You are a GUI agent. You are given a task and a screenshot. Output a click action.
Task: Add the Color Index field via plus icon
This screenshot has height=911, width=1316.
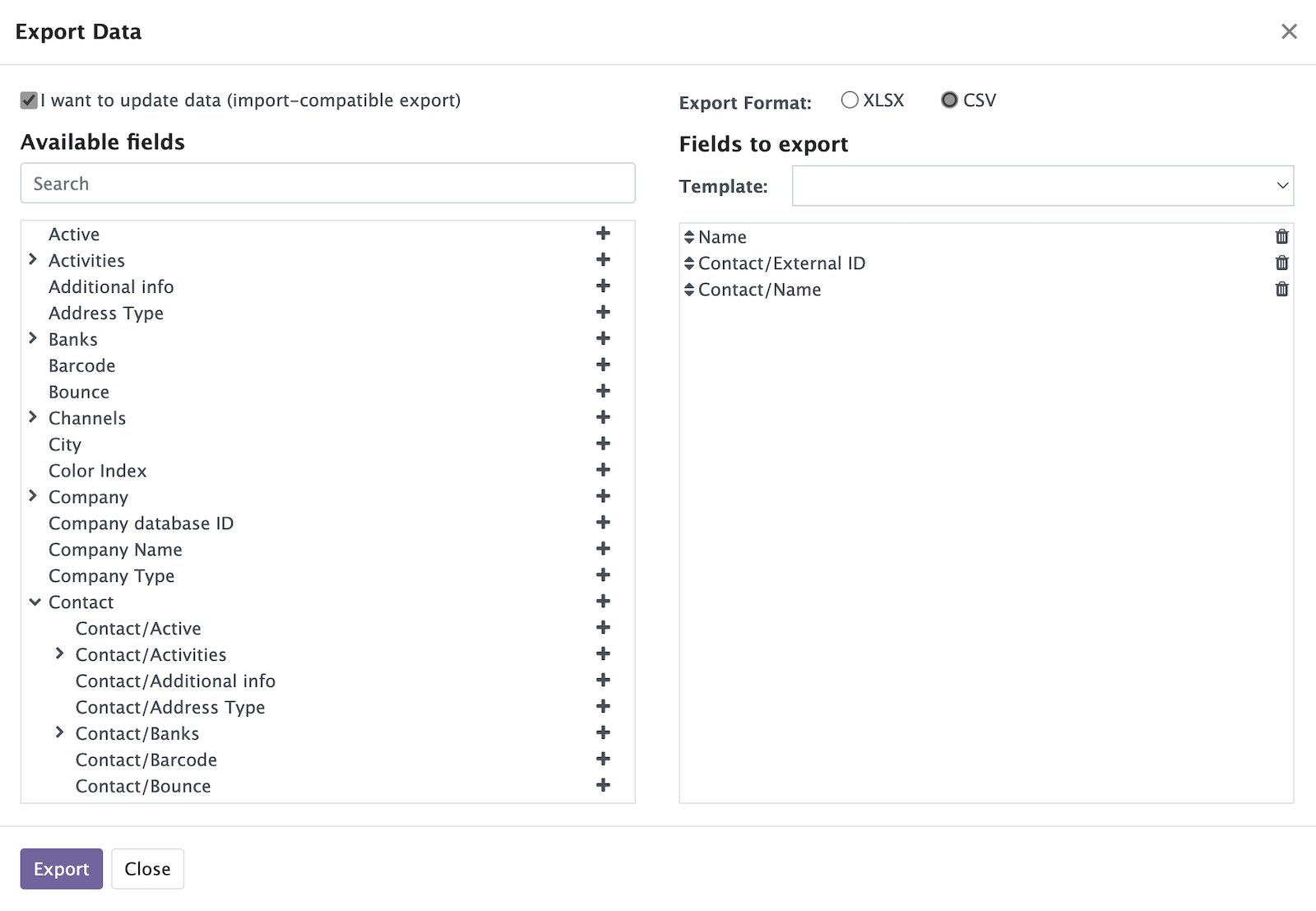click(x=603, y=470)
